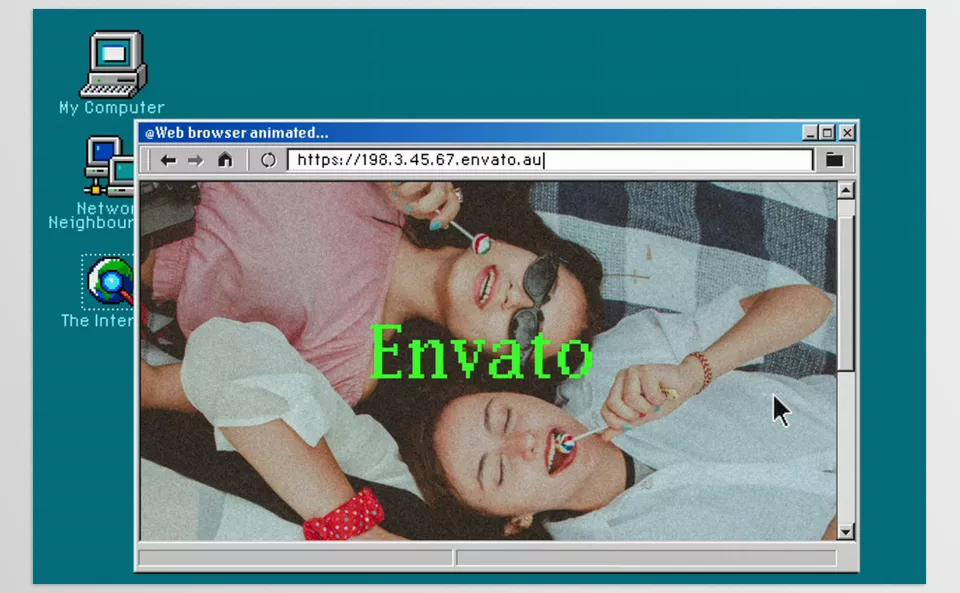
Task: Go to the browser home page icon
Action: point(225,160)
